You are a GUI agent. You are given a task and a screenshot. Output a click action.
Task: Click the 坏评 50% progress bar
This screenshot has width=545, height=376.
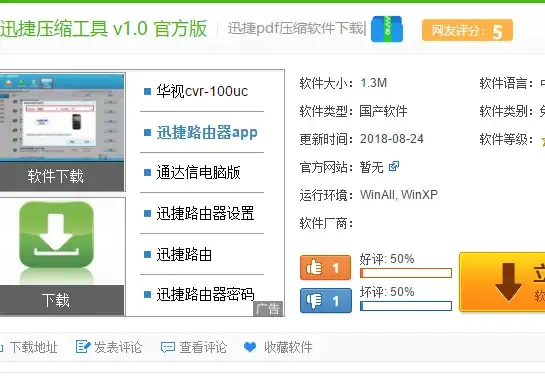click(406, 306)
